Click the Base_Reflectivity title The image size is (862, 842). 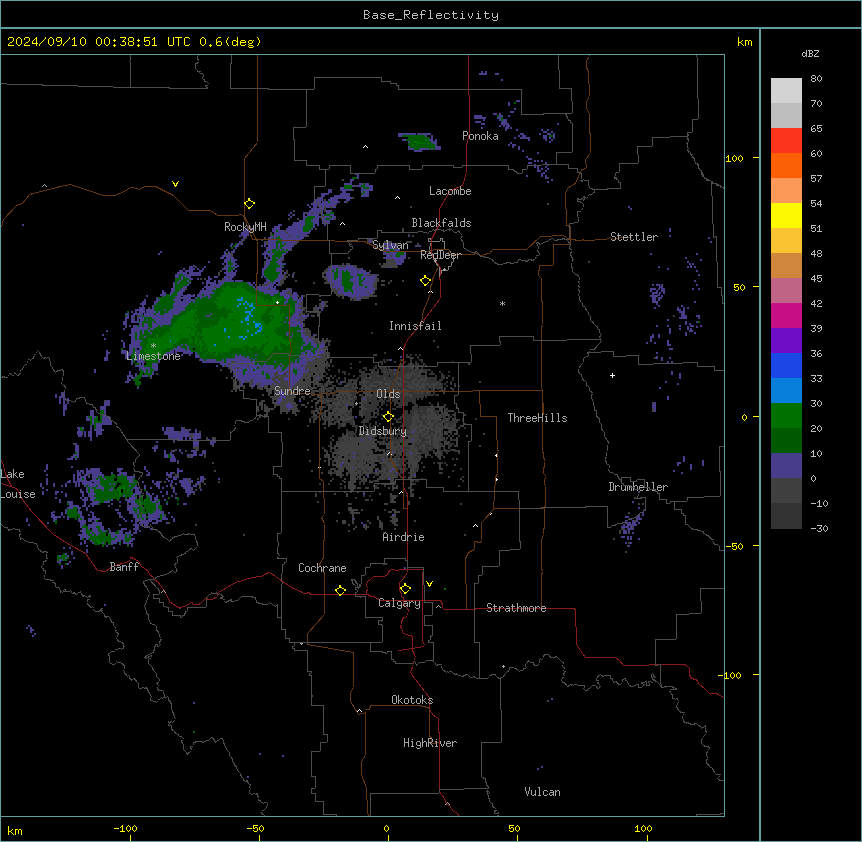[x=431, y=15]
